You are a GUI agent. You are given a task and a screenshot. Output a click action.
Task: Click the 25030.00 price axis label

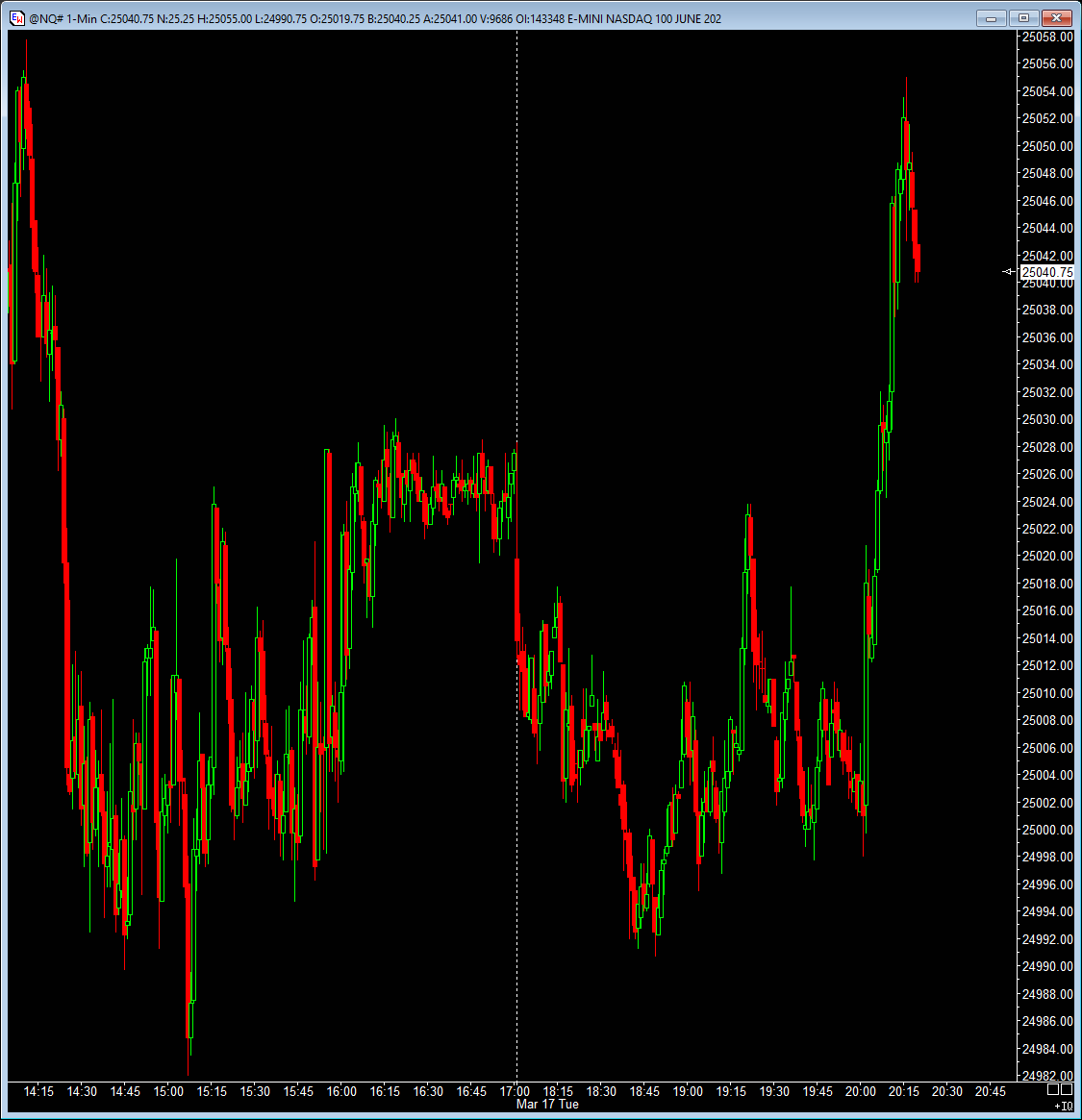(x=1046, y=419)
